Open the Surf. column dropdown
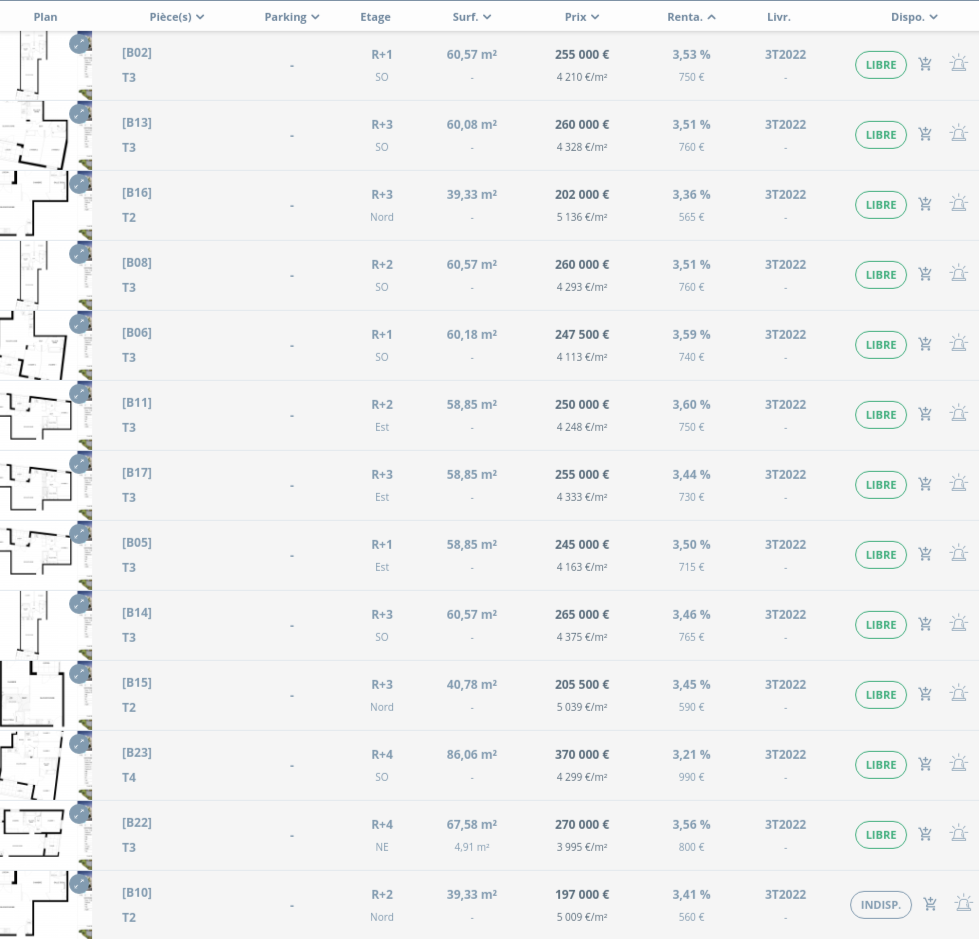Image resolution: width=979 pixels, height=939 pixels. point(472,17)
